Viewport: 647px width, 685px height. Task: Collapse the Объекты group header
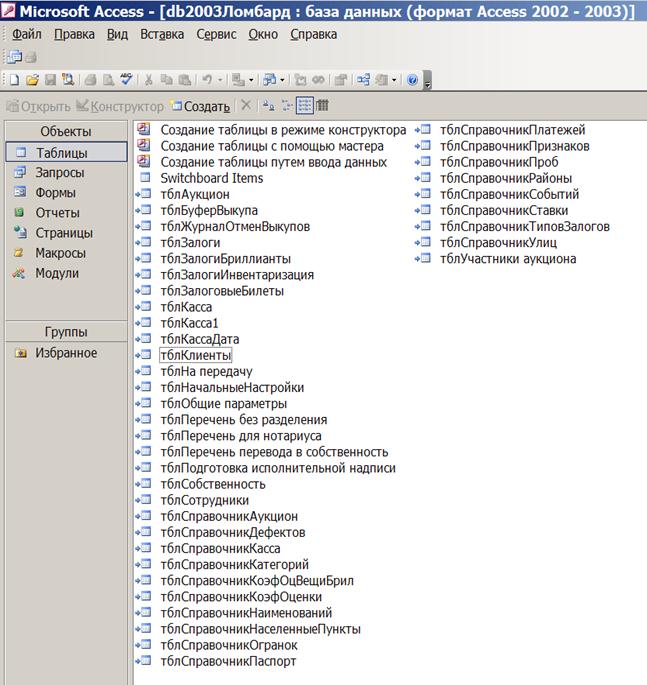[x=66, y=131]
